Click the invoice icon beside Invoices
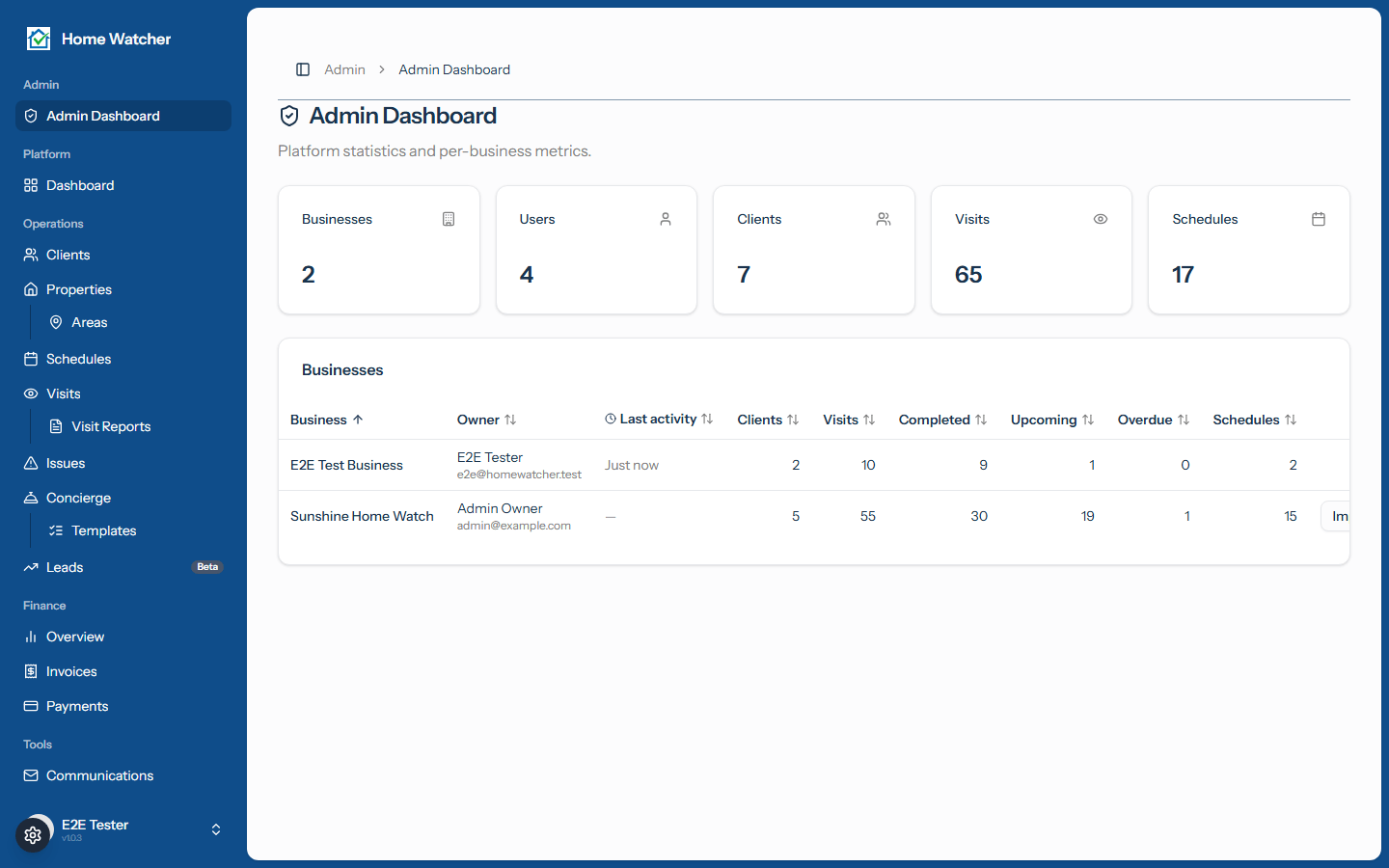 (31, 671)
